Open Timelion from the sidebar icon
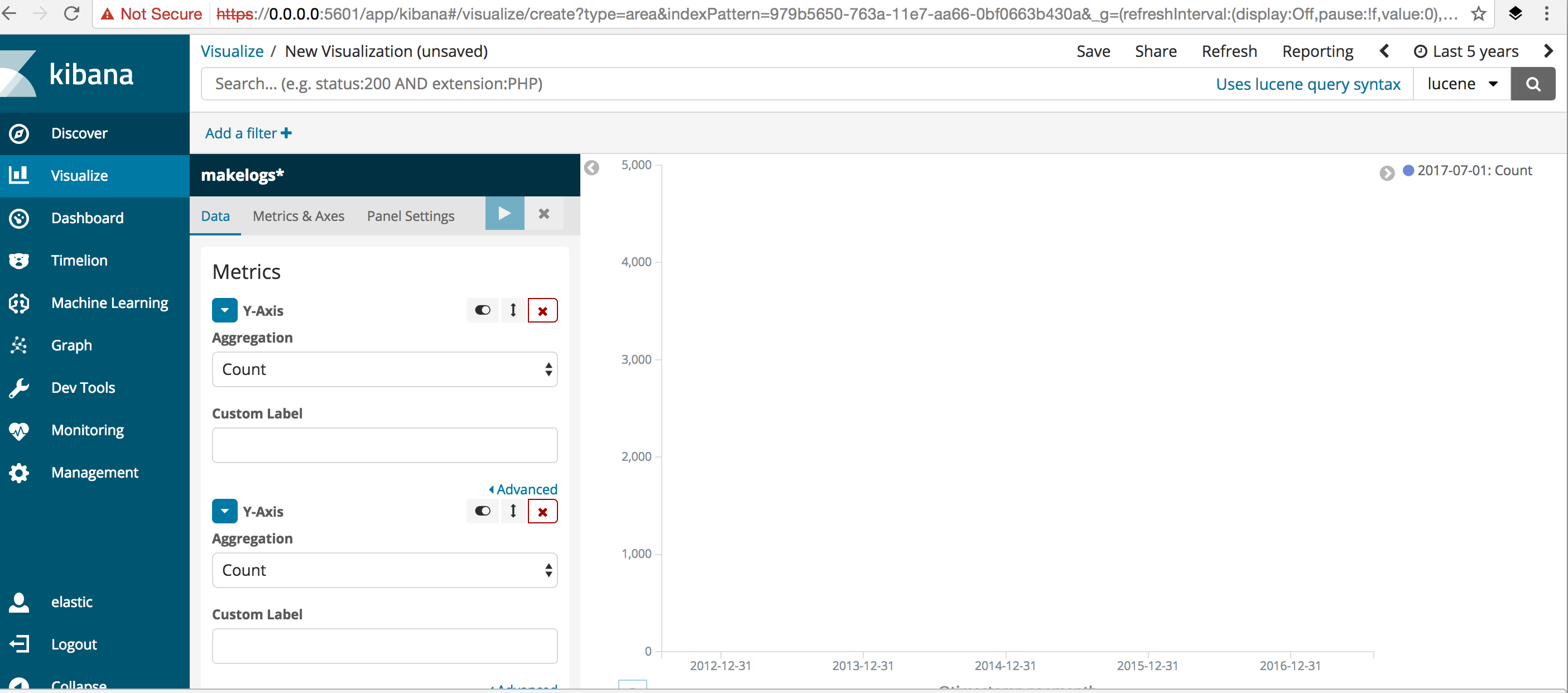The image size is (1568, 693). tap(19, 261)
